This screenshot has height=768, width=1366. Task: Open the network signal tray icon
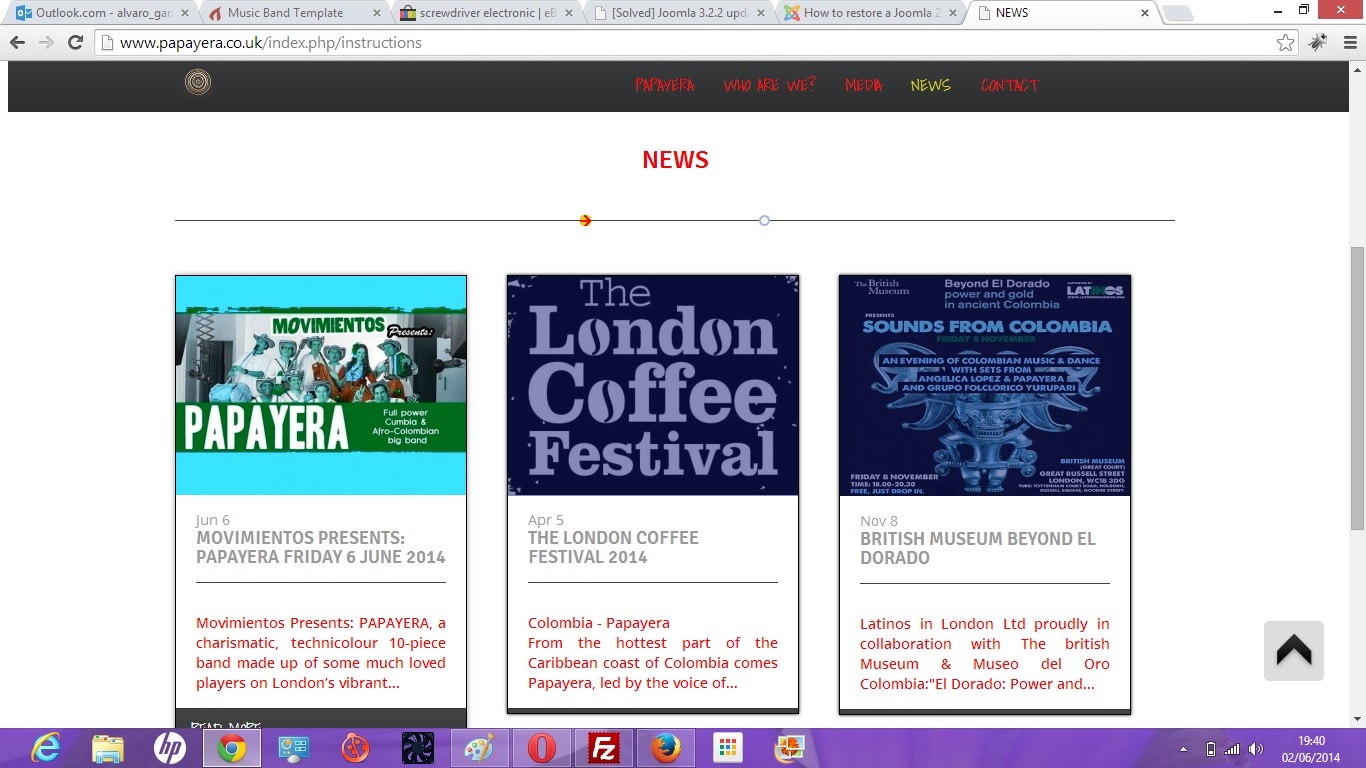coord(1232,749)
